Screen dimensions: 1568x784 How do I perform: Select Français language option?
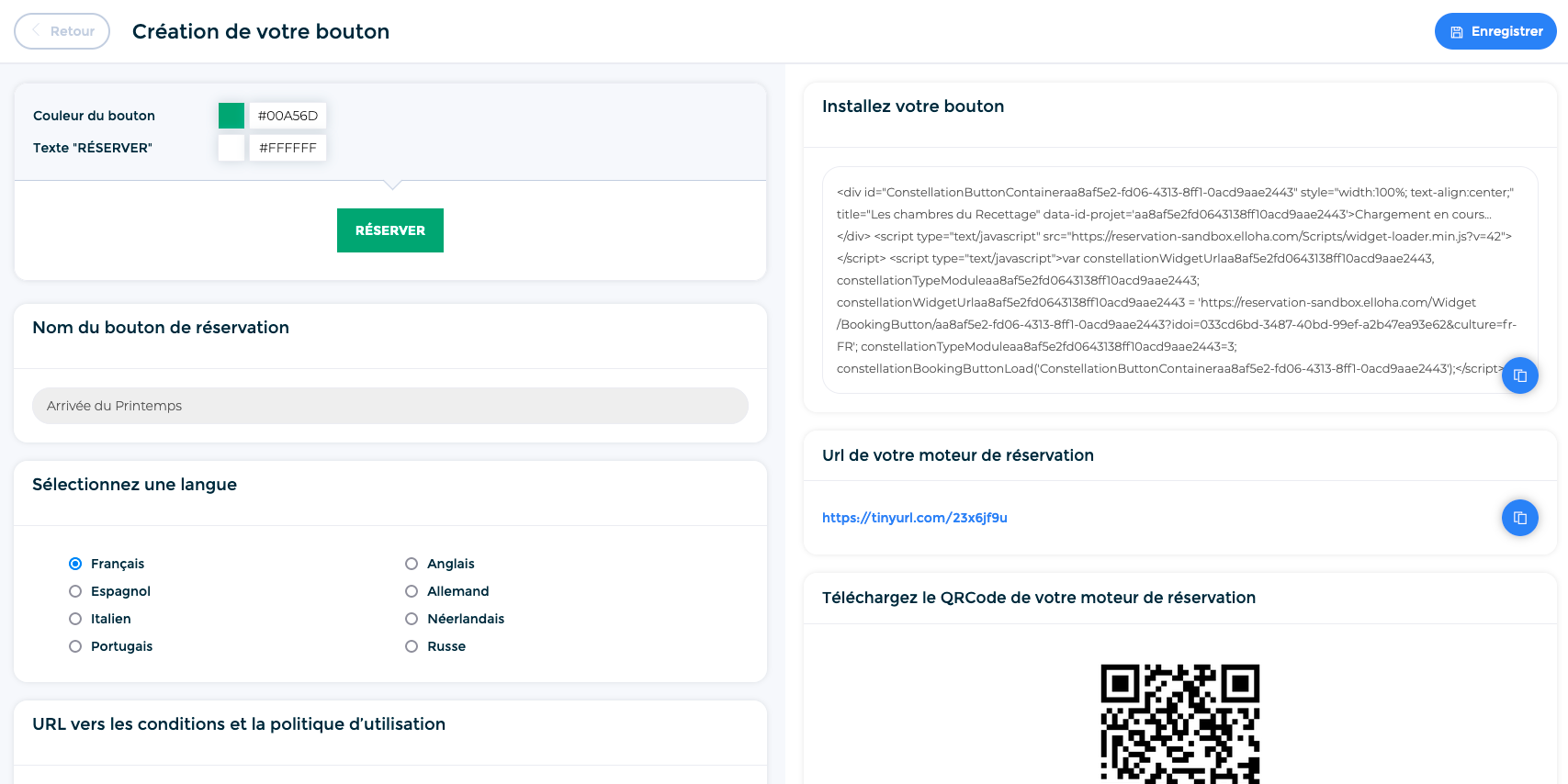75,564
